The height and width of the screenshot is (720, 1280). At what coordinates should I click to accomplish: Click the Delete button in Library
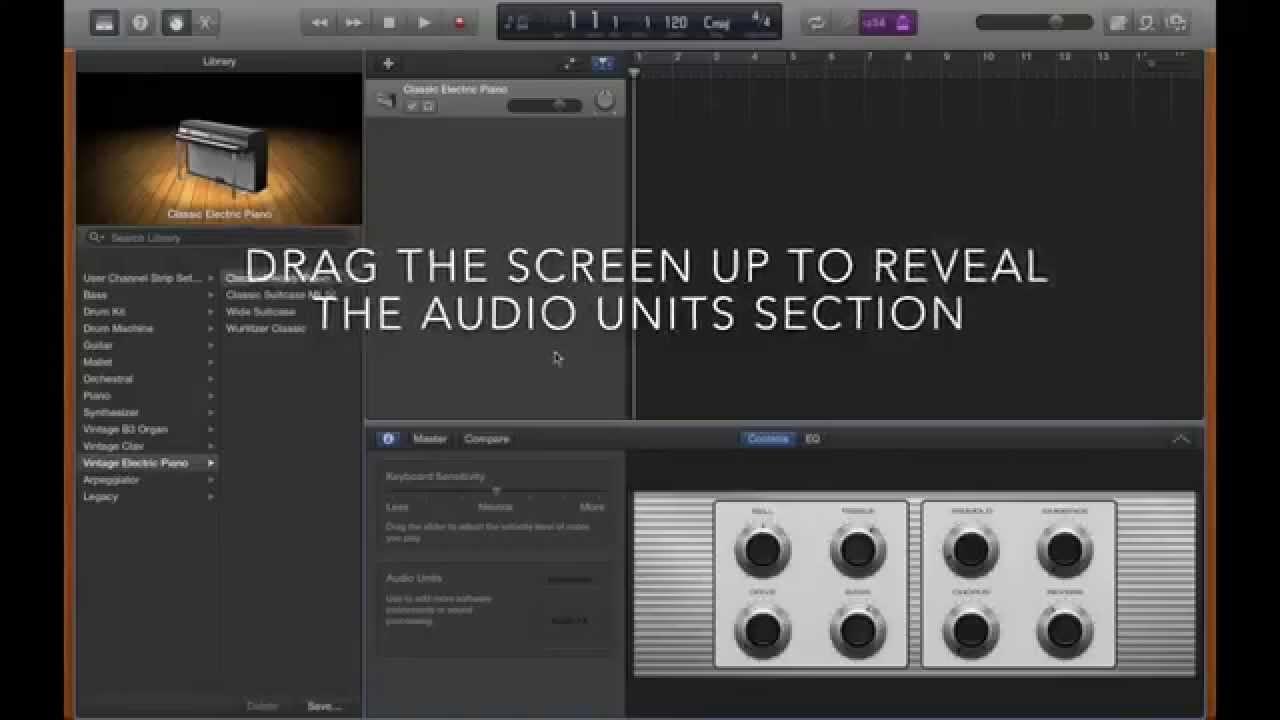pyautogui.click(x=262, y=706)
